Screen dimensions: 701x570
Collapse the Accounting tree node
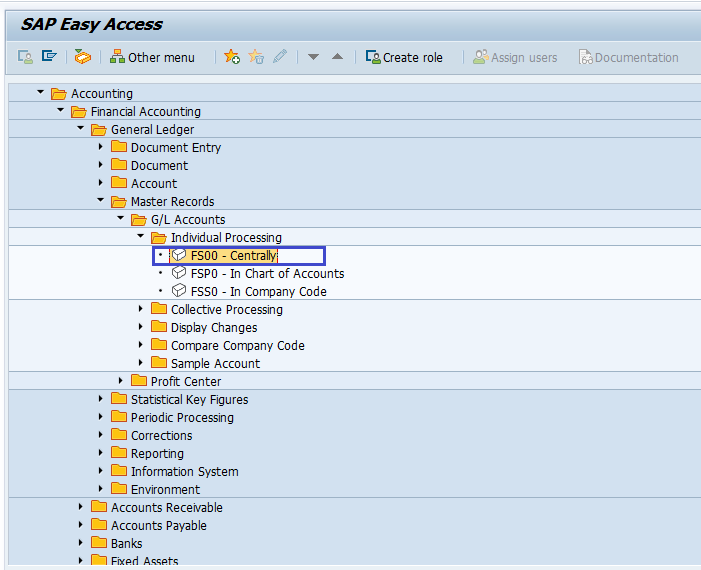[x=41, y=92]
